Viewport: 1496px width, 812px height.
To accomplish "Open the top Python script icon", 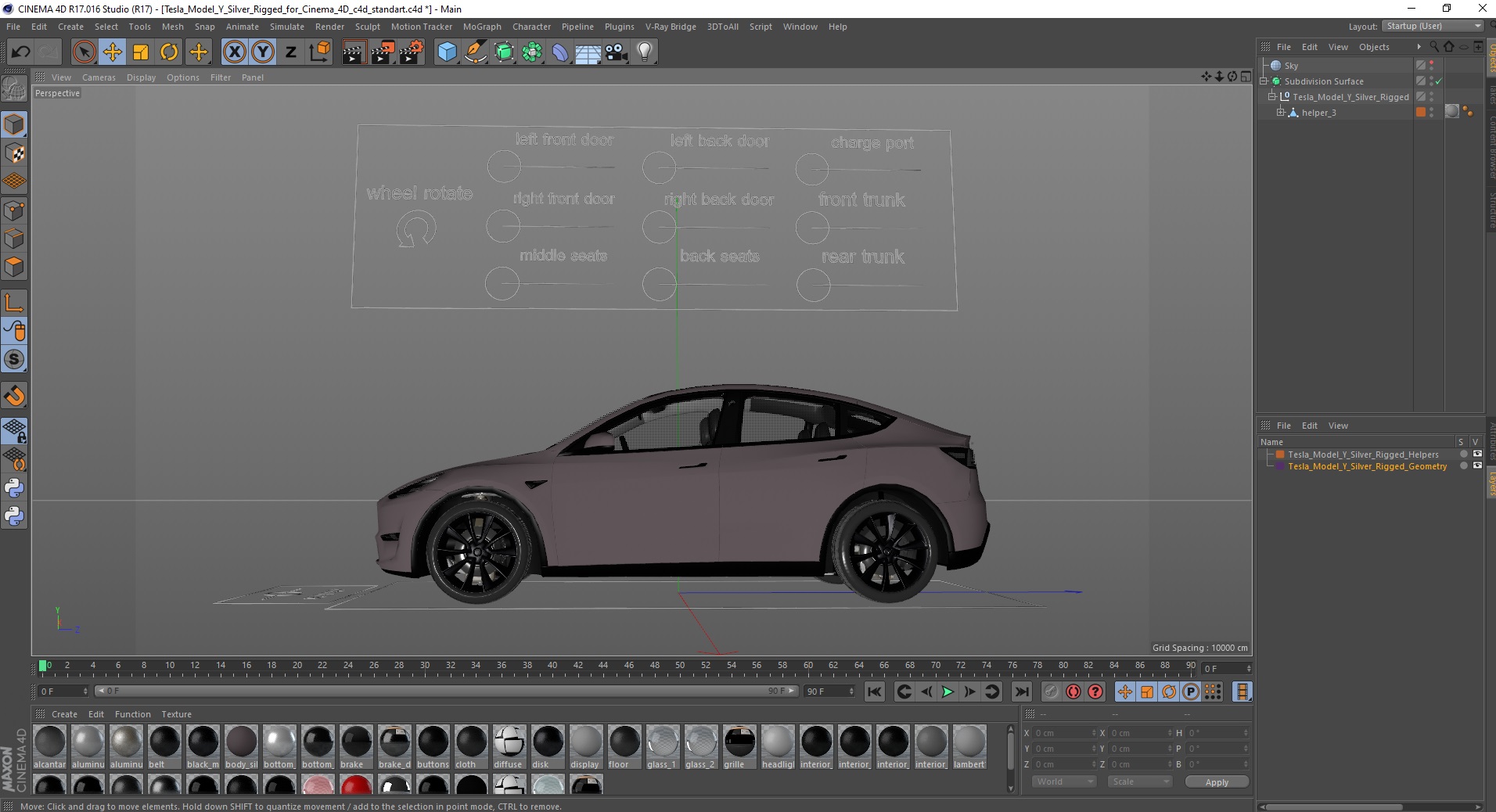I will point(14,488).
